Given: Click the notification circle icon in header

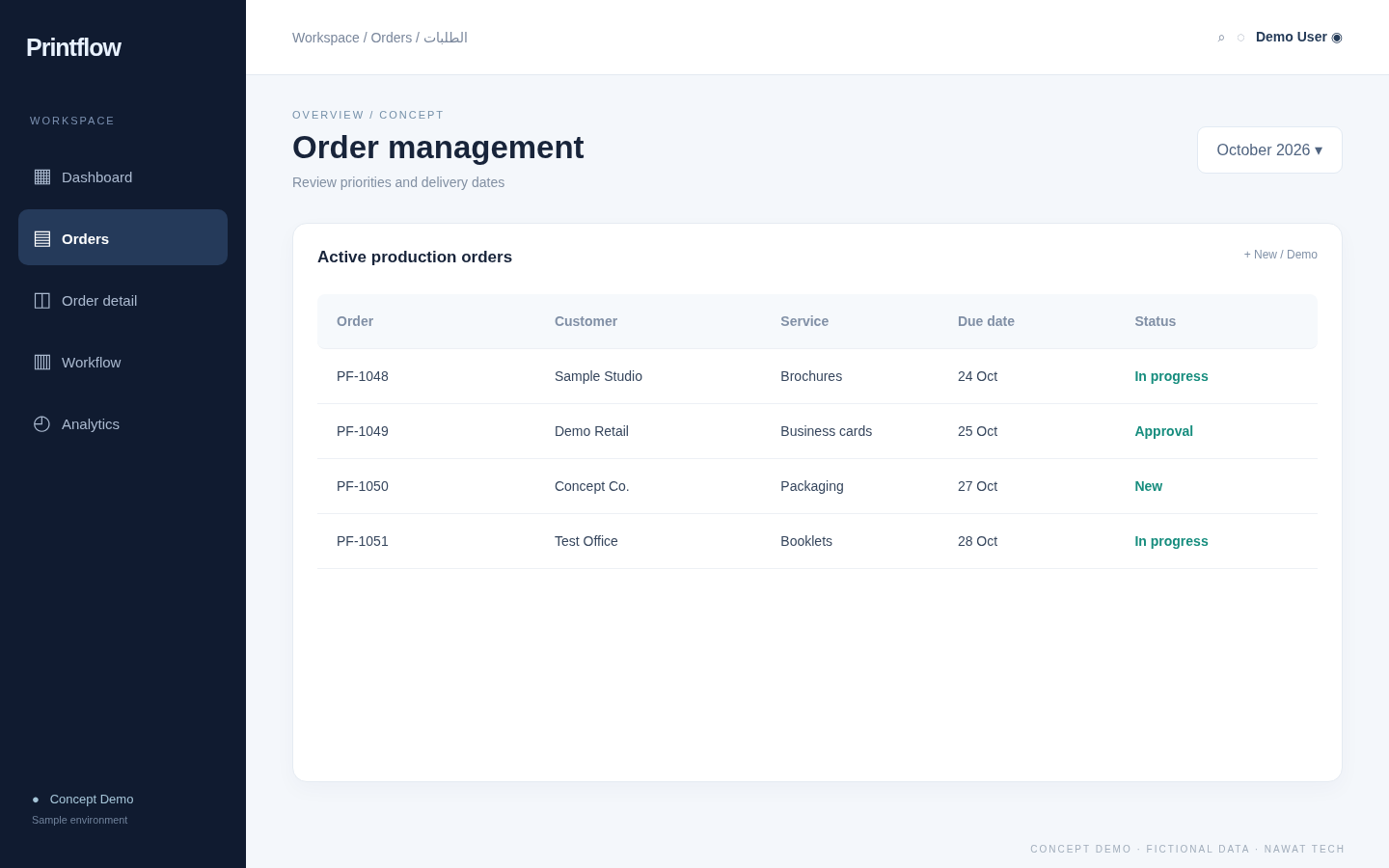Looking at the screenshot, I should tap(1240, 38).
